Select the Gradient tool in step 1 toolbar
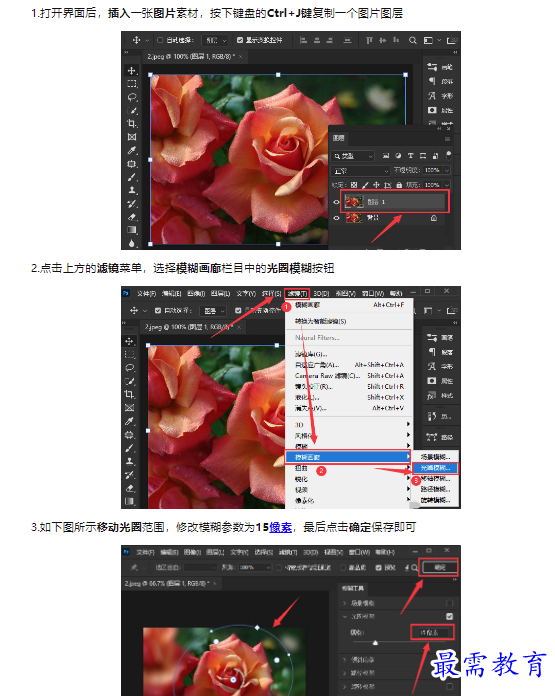The image size is (555, 696). coord(132,230)
